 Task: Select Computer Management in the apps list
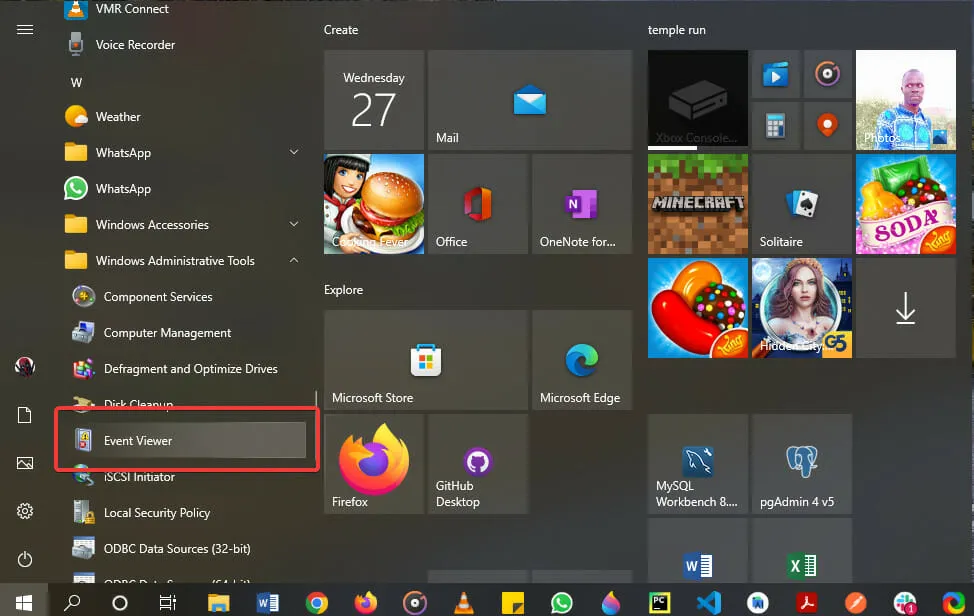(167, 333)
